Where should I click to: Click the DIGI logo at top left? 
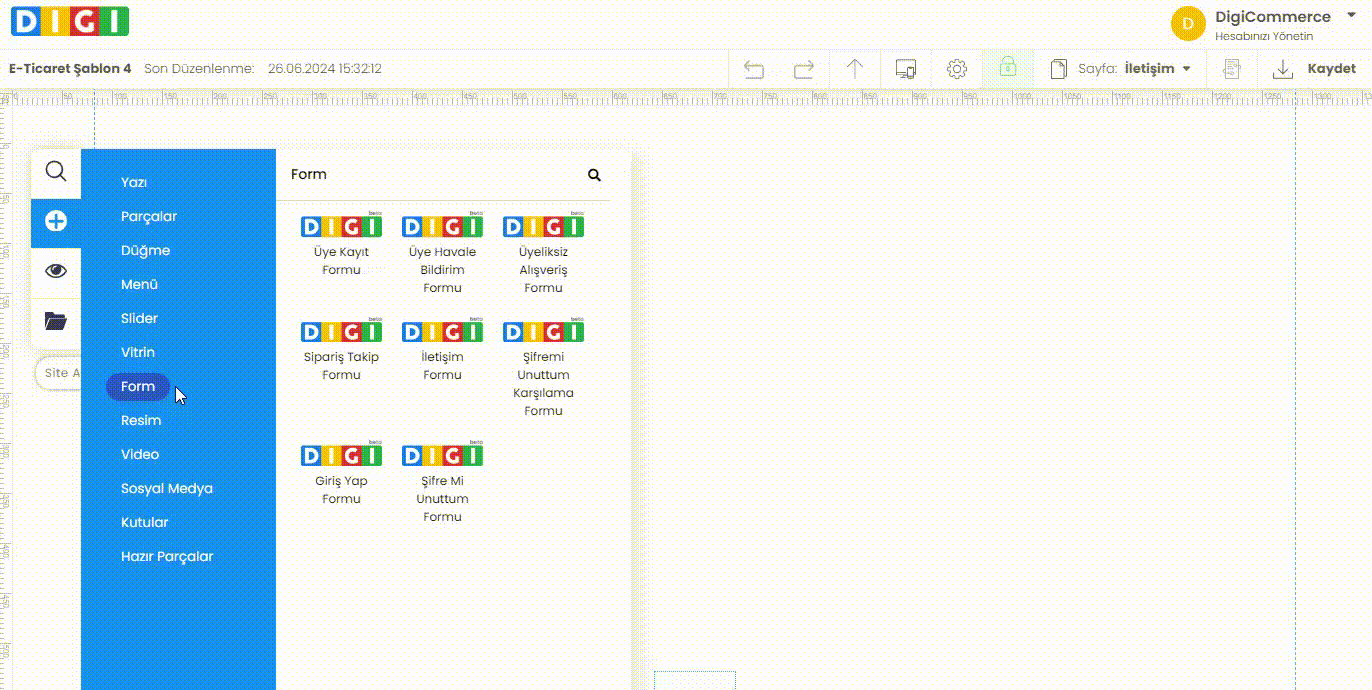pos(69,21)
